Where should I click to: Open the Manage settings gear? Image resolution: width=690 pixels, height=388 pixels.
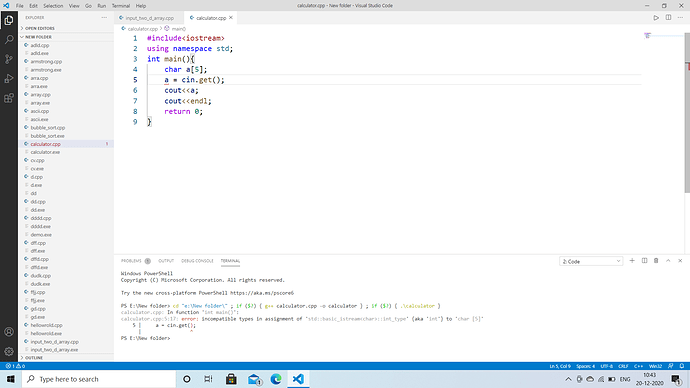point(9,351)
